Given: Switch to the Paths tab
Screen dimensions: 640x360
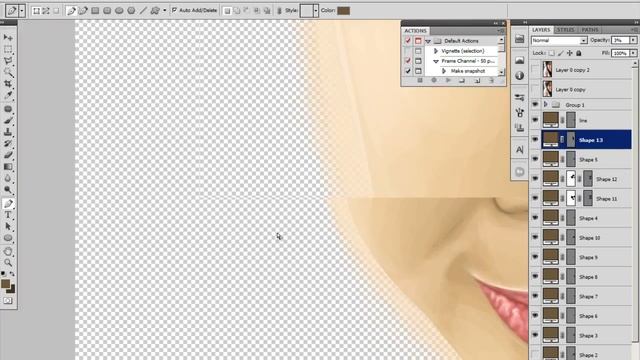Looking at the screenshot, I should (589, 30).
